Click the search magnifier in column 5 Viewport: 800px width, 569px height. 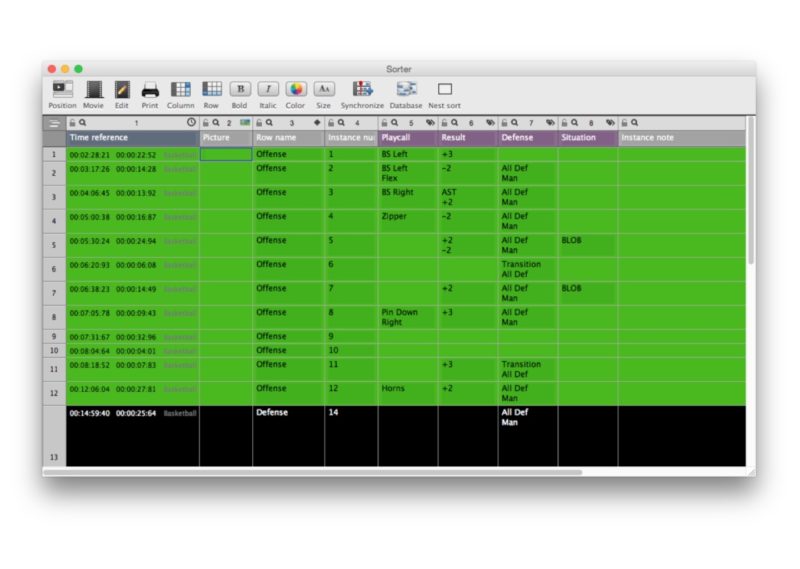(x=395, y=122)
